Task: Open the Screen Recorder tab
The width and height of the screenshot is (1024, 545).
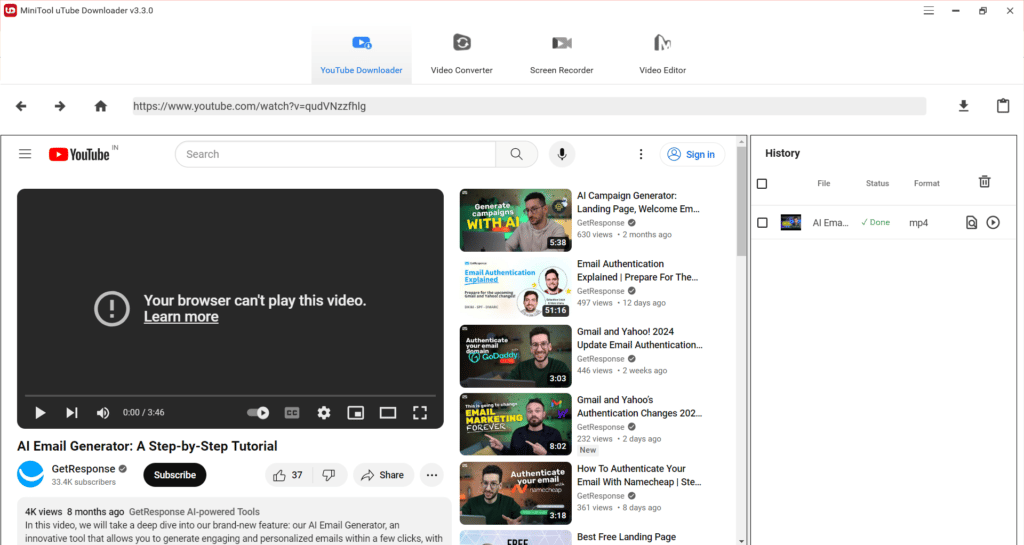Action: click(562, 55)
